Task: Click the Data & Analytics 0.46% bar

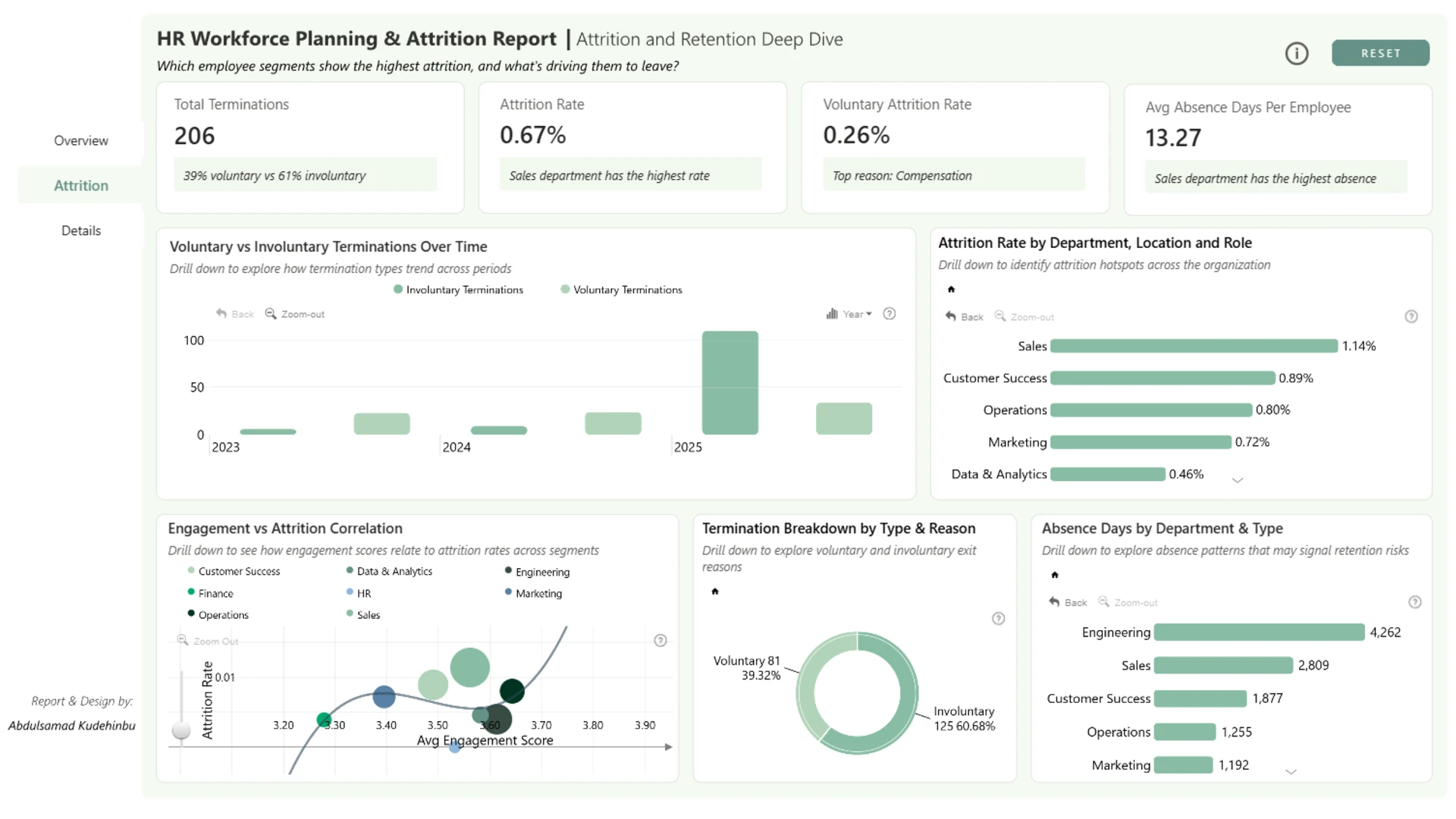Action: 1108,474
